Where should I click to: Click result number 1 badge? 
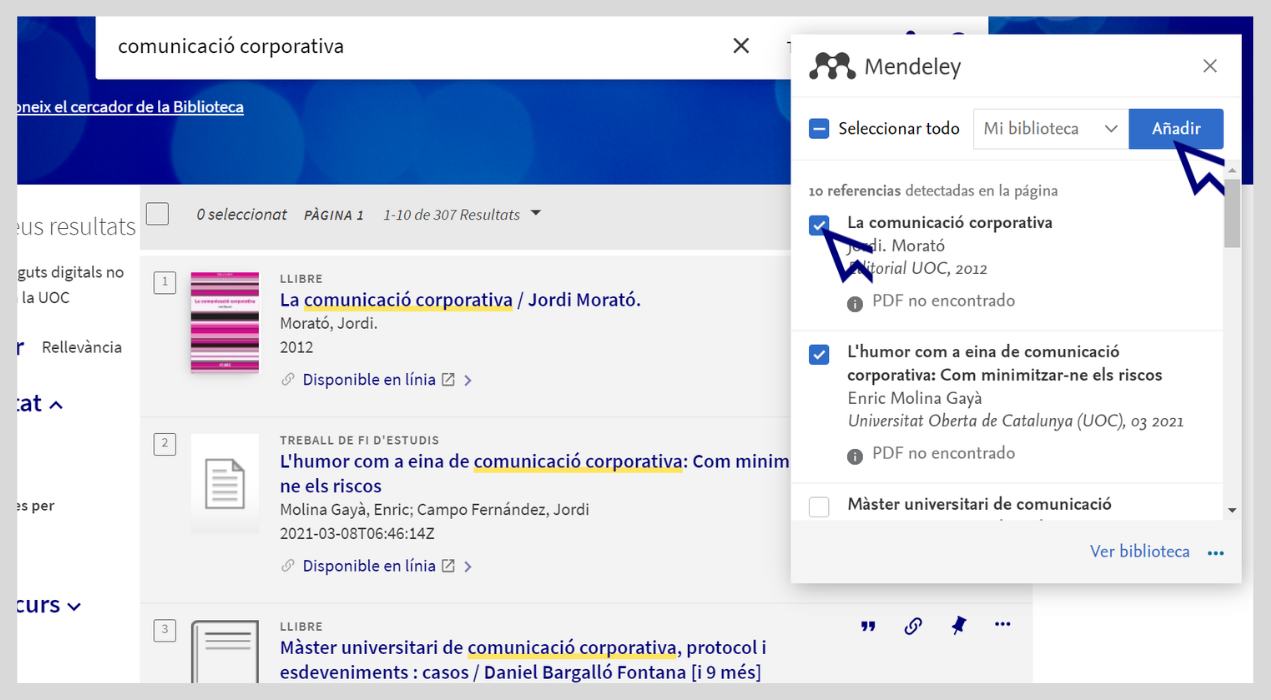[x=165, y=282]
